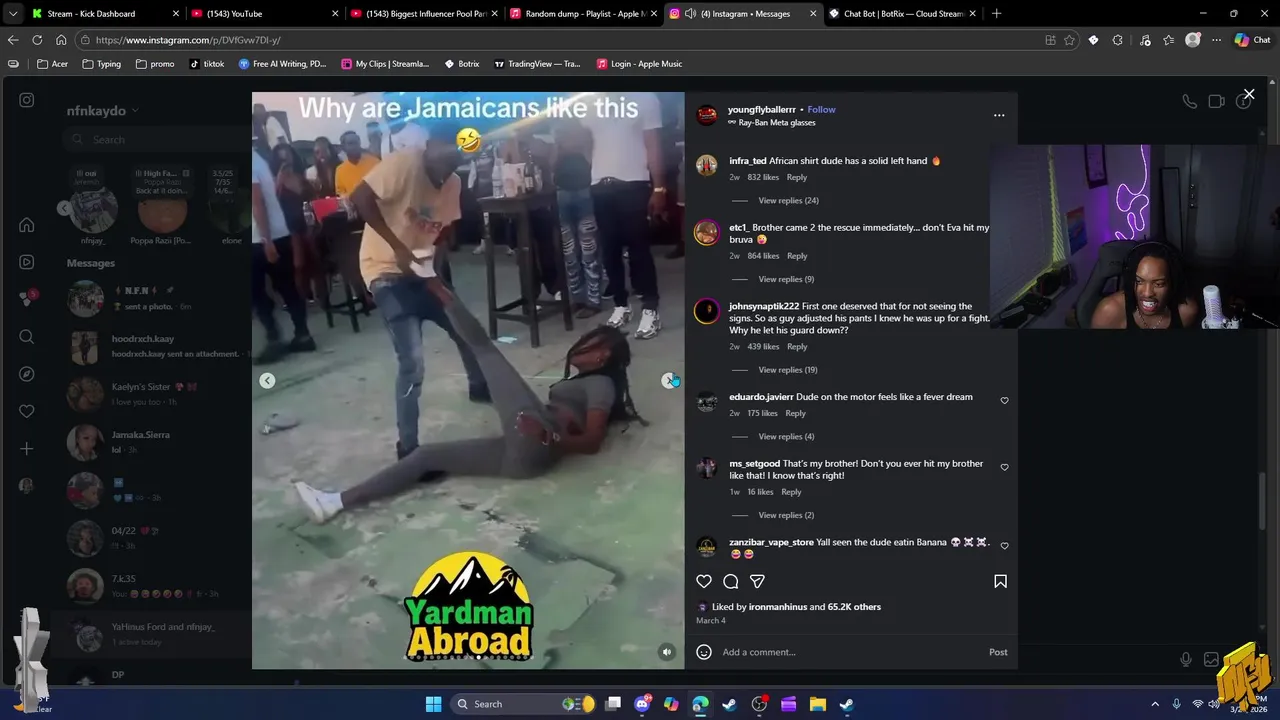Screen dimensions: 1280x720
Task: Open nfnkaydo account switcher dropdown
Action: coord(103,110)
